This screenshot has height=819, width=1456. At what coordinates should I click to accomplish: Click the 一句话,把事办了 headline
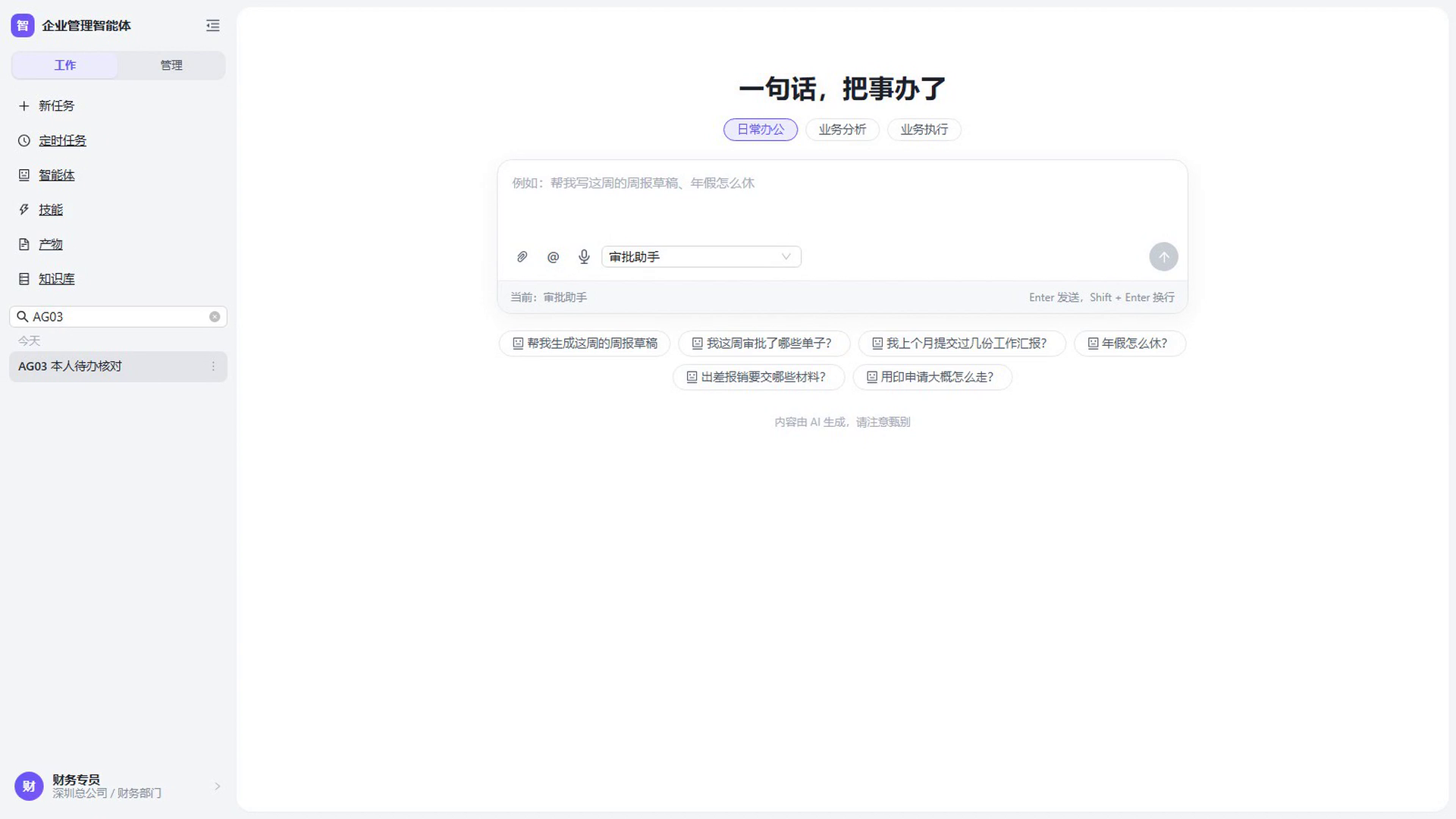(x=843, y=89)
